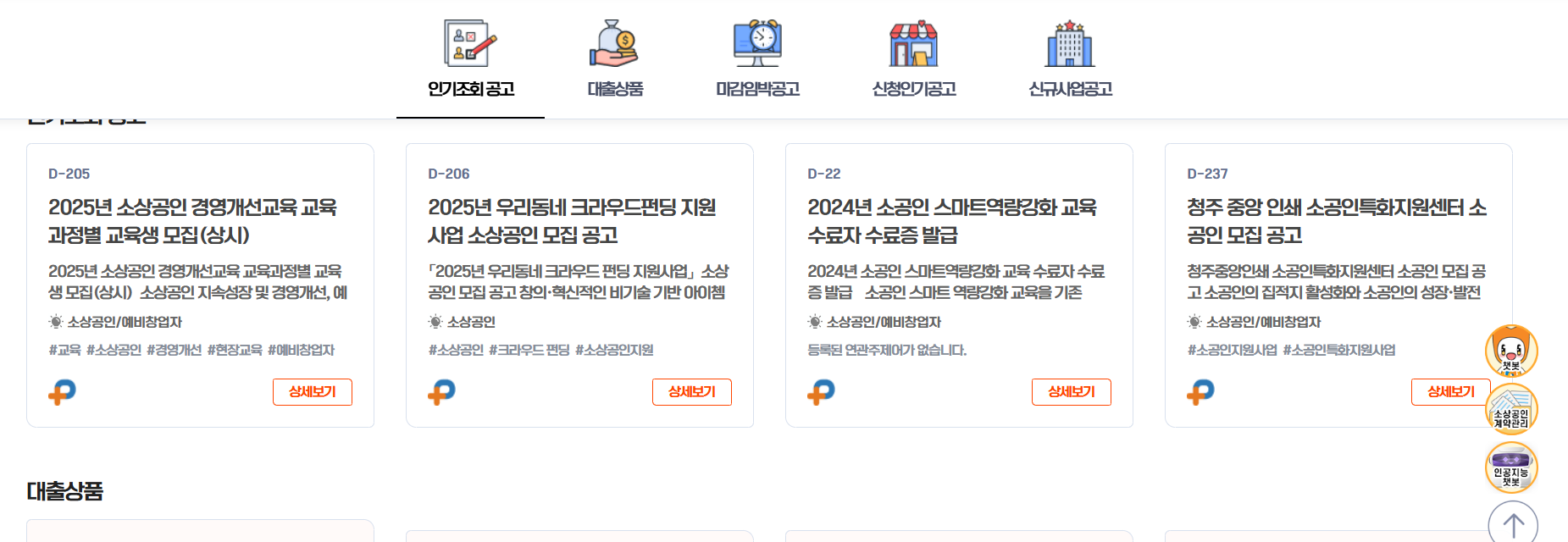Switch to the 대출상품 tab

[615, 89]
